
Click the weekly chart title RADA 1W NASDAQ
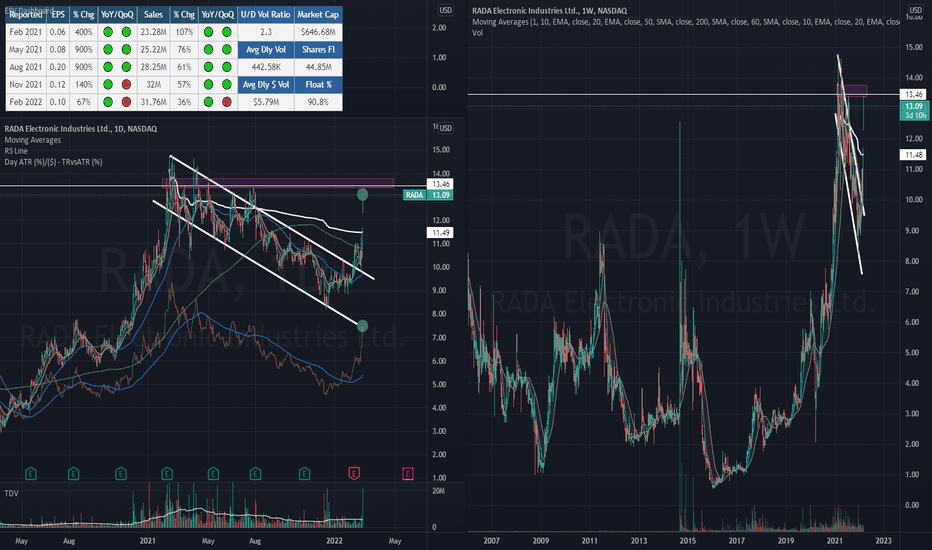click(x=550, y=10)
